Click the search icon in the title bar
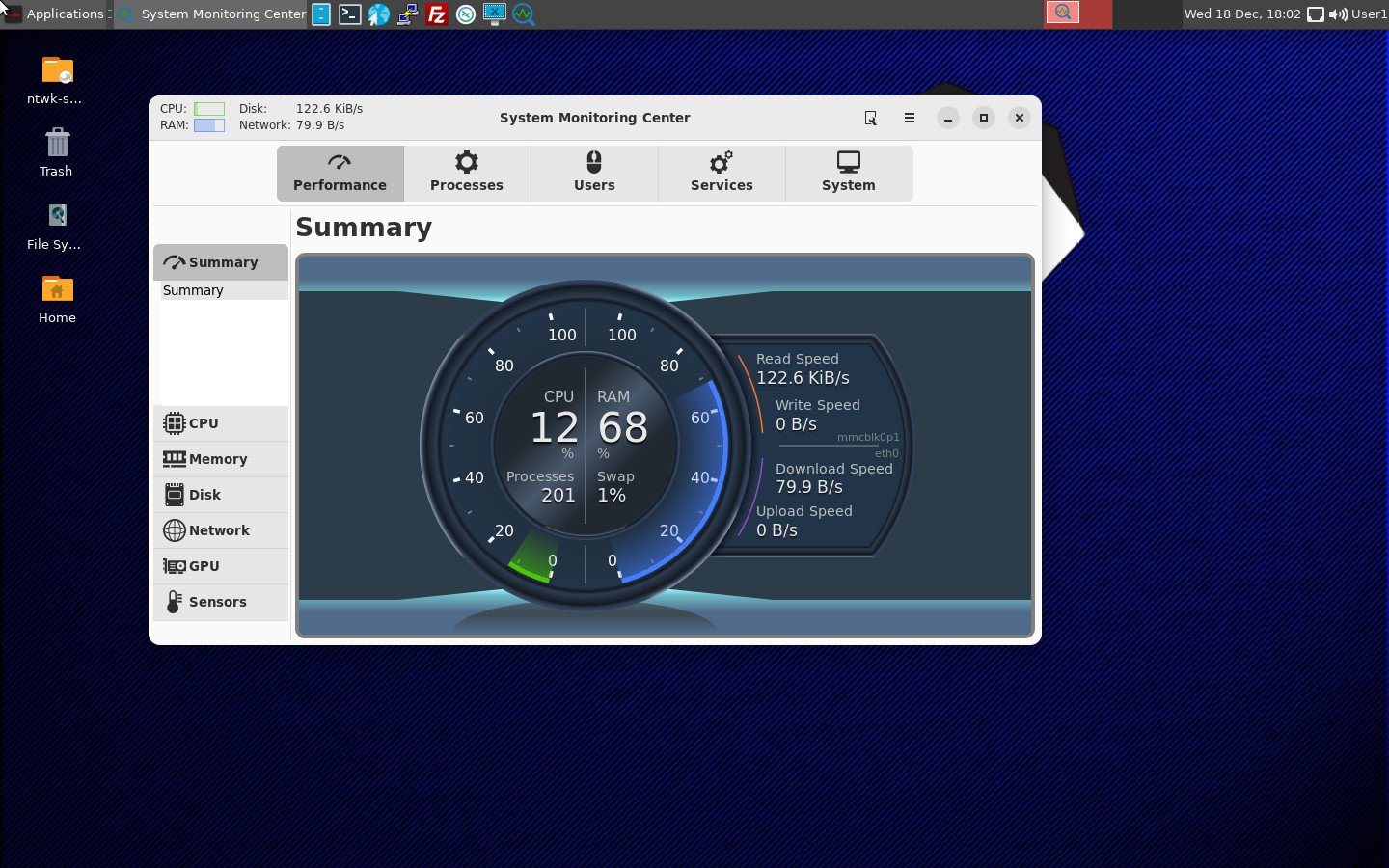Screen dimensions: 1389x868 click(x=870, y=118)
